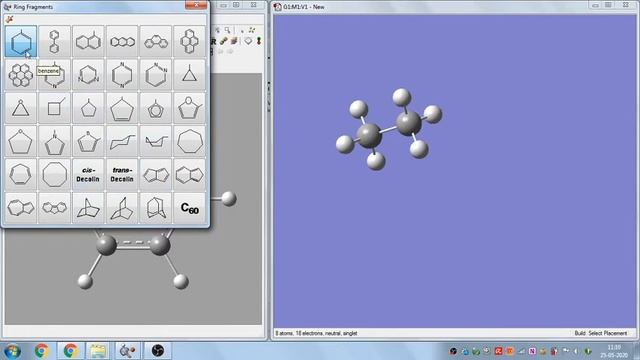Choose the bicyclo[2.2.2]octane fragment
The height and width of the screenshot is (360, 640).
point(122,208)
